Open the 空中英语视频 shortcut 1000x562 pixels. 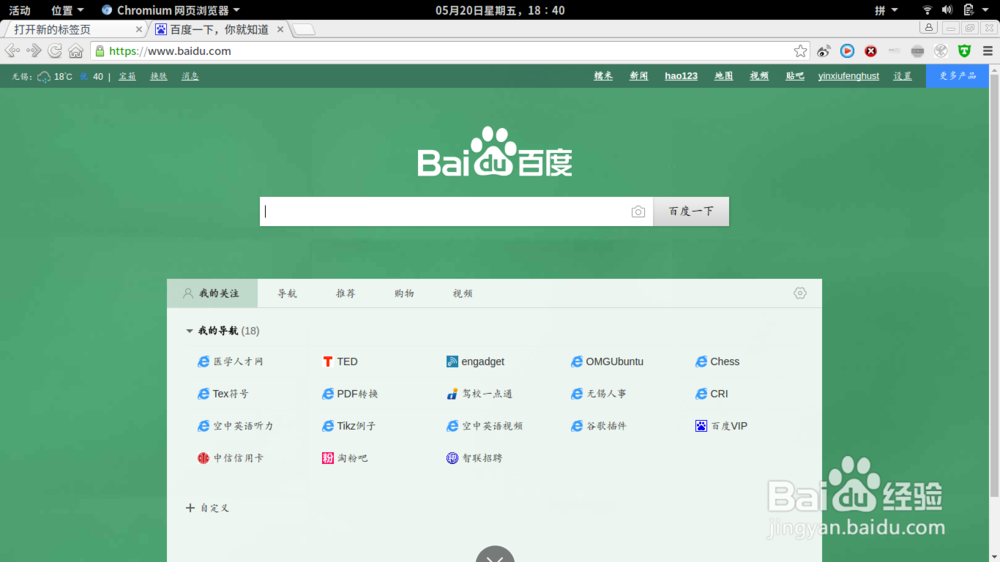(x=485, y=426)
